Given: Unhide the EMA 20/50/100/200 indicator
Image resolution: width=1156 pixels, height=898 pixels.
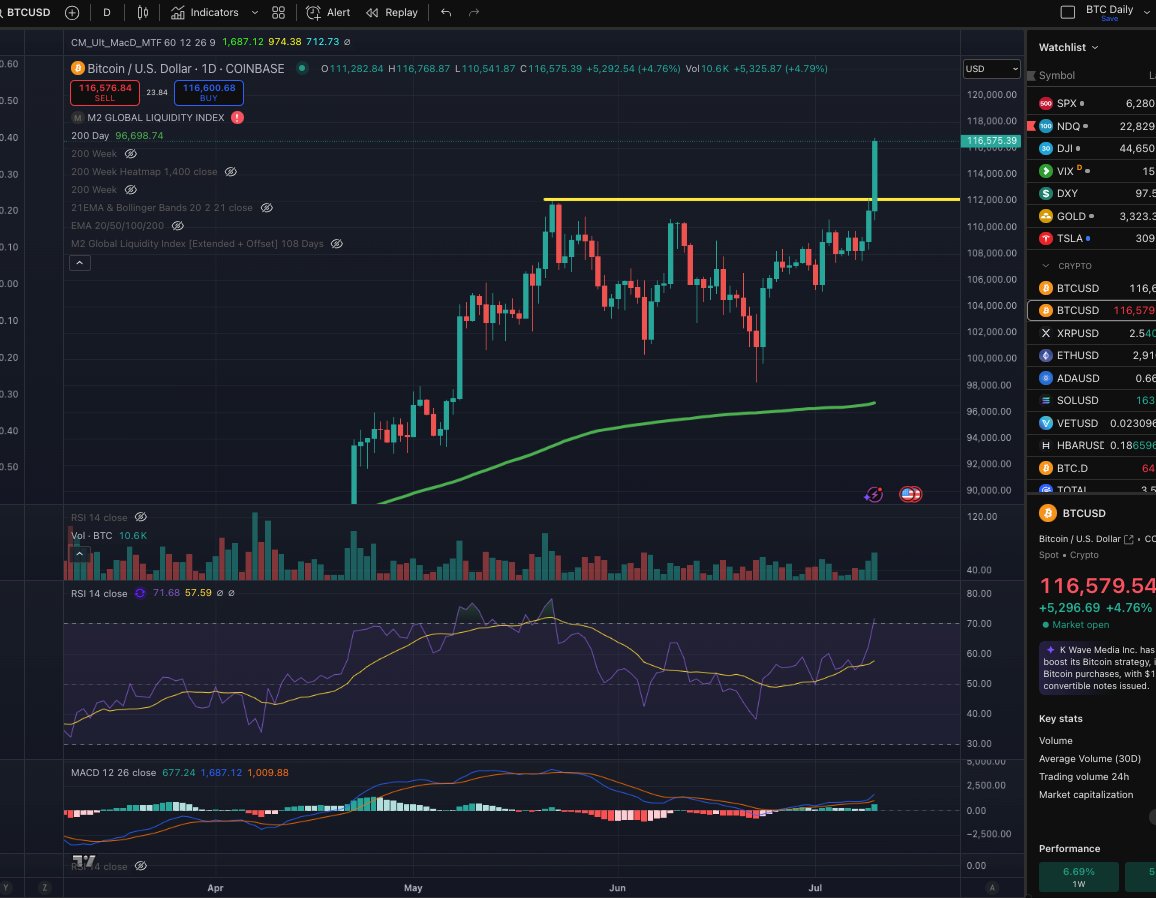Looking at the screenshot, I should 179,225.
